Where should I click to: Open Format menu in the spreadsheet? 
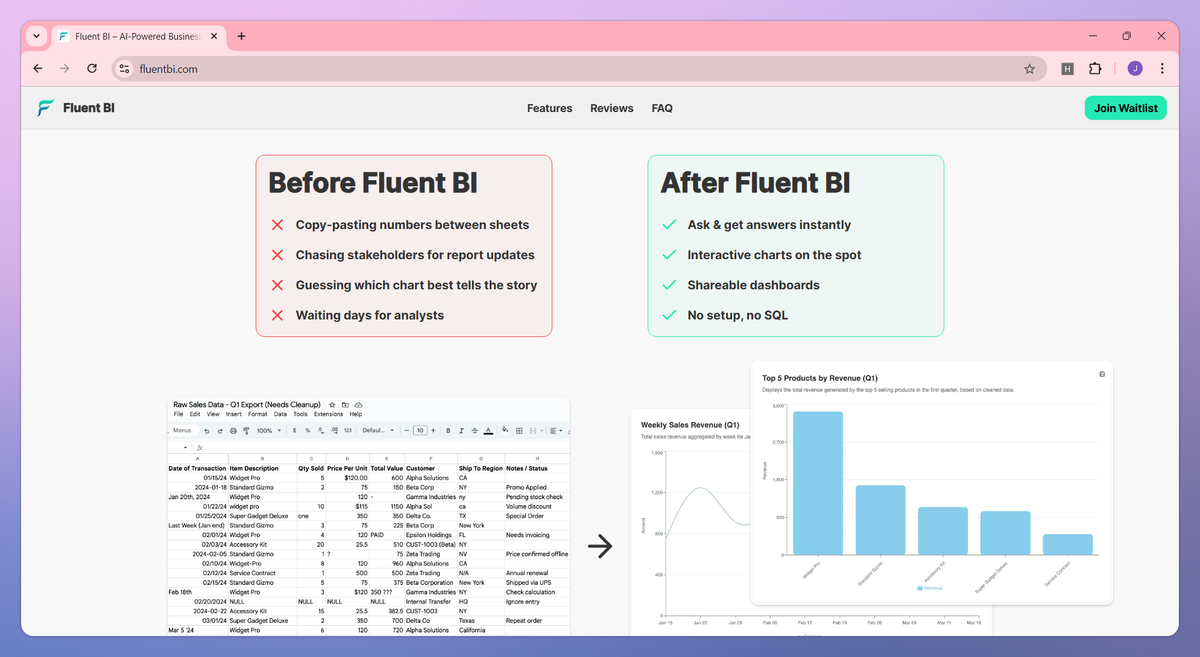pyautogui.click(x=258, y=414)
